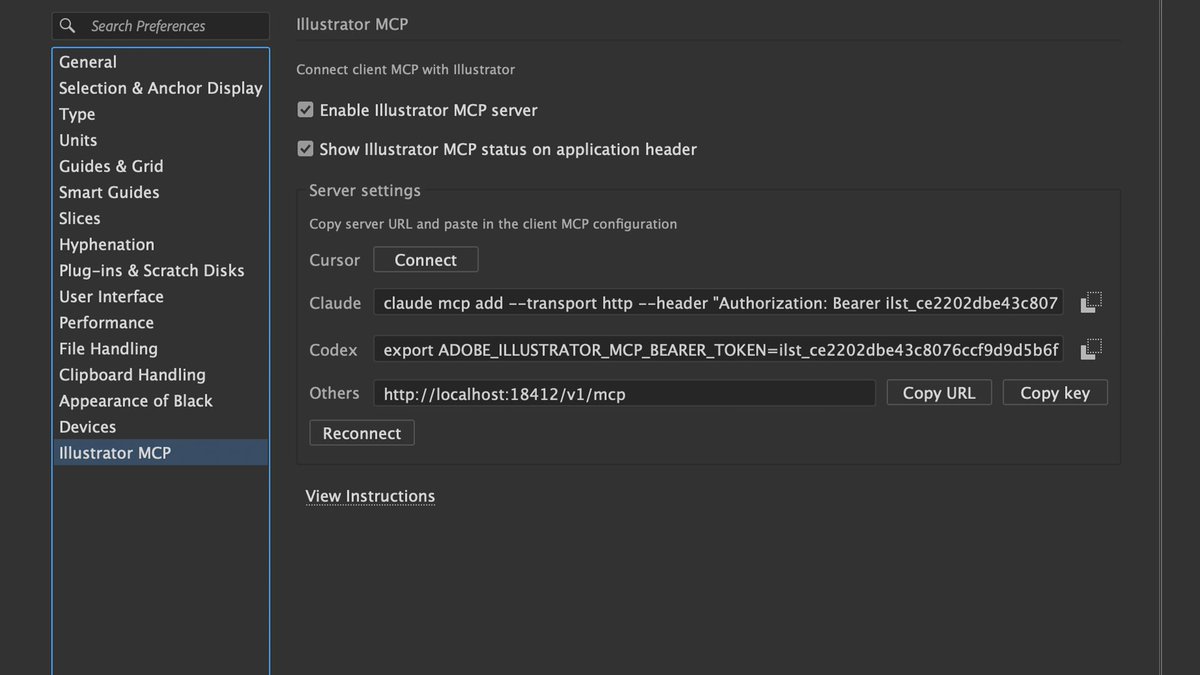Click the 'Connect client MCP with Illustrator' text
The height and width of the screenshot is (675, 1200).
(406, 70)
